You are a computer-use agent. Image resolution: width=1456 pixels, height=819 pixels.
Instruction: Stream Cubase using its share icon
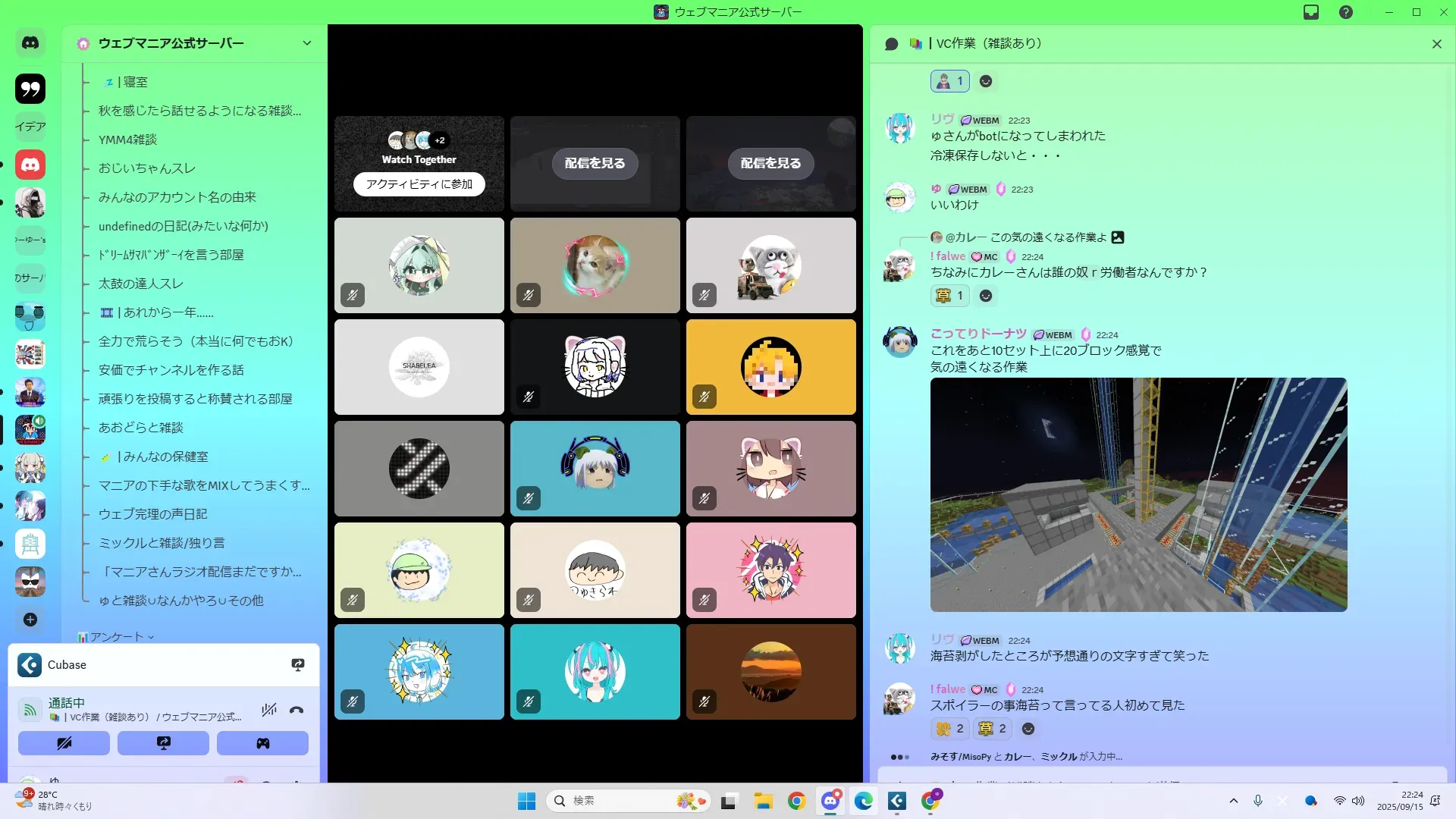click(298, 665)
